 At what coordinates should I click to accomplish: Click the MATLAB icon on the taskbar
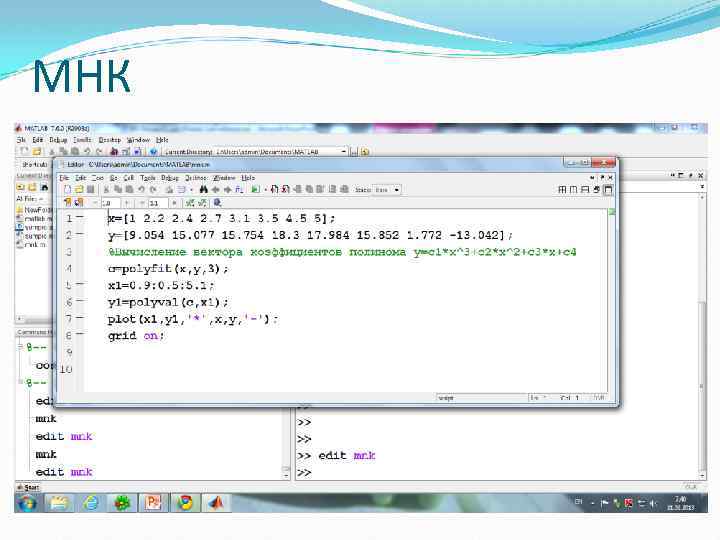216,503
